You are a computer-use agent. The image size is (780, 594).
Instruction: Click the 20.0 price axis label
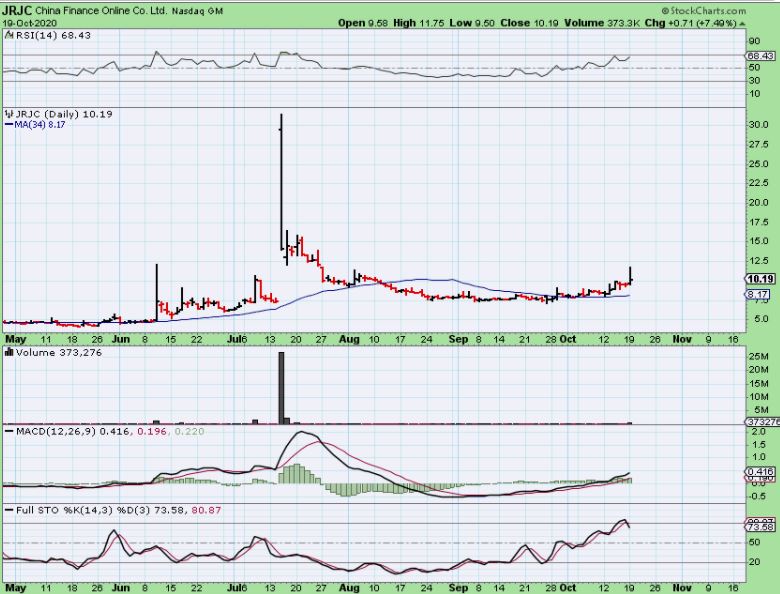[x=759, y=202]
